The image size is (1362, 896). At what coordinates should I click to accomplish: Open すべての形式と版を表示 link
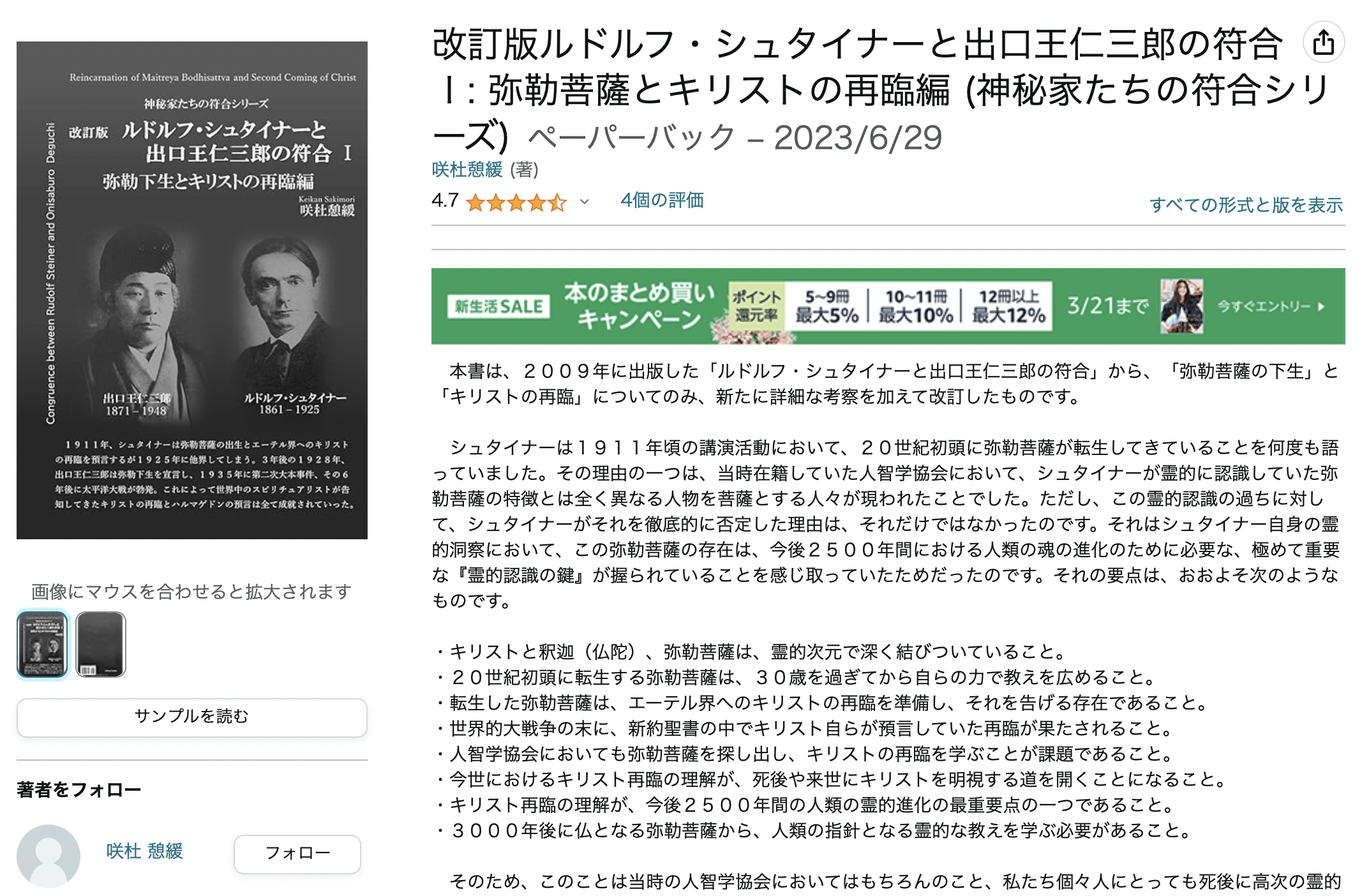(x=1246, y=205)
